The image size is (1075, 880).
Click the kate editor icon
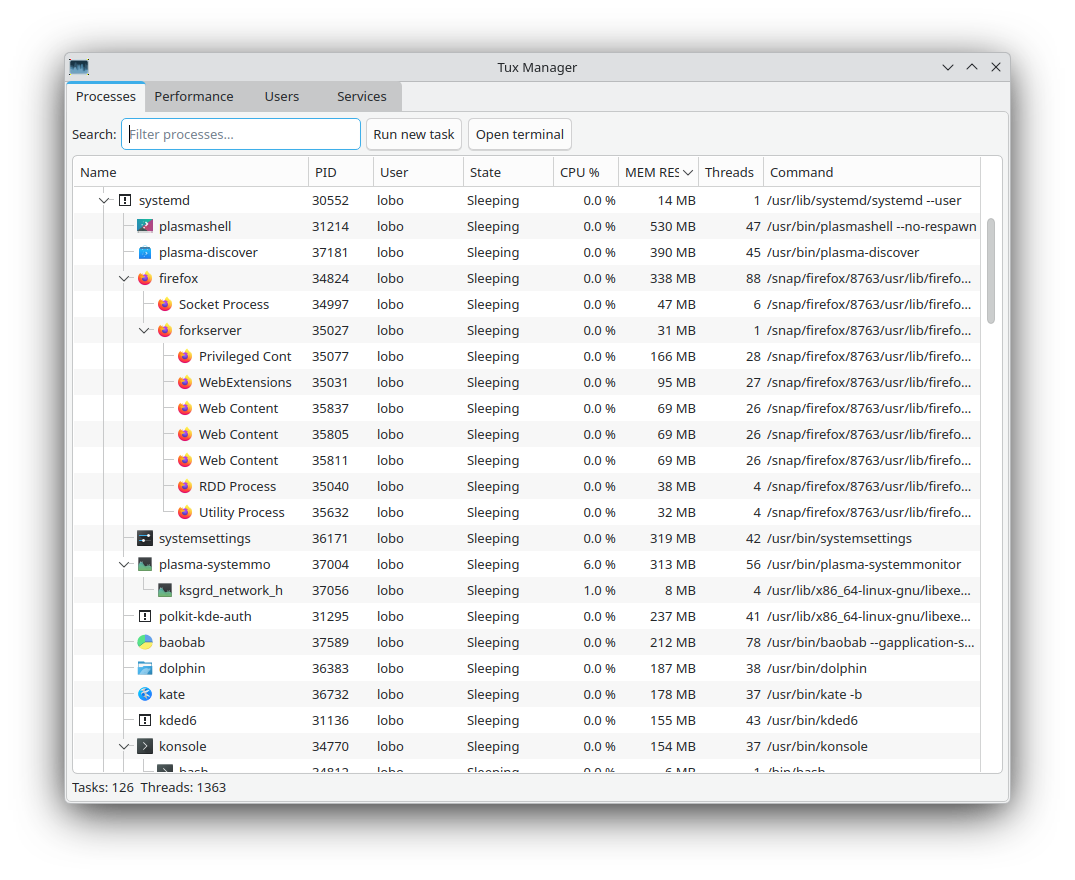tap(145, 694)
